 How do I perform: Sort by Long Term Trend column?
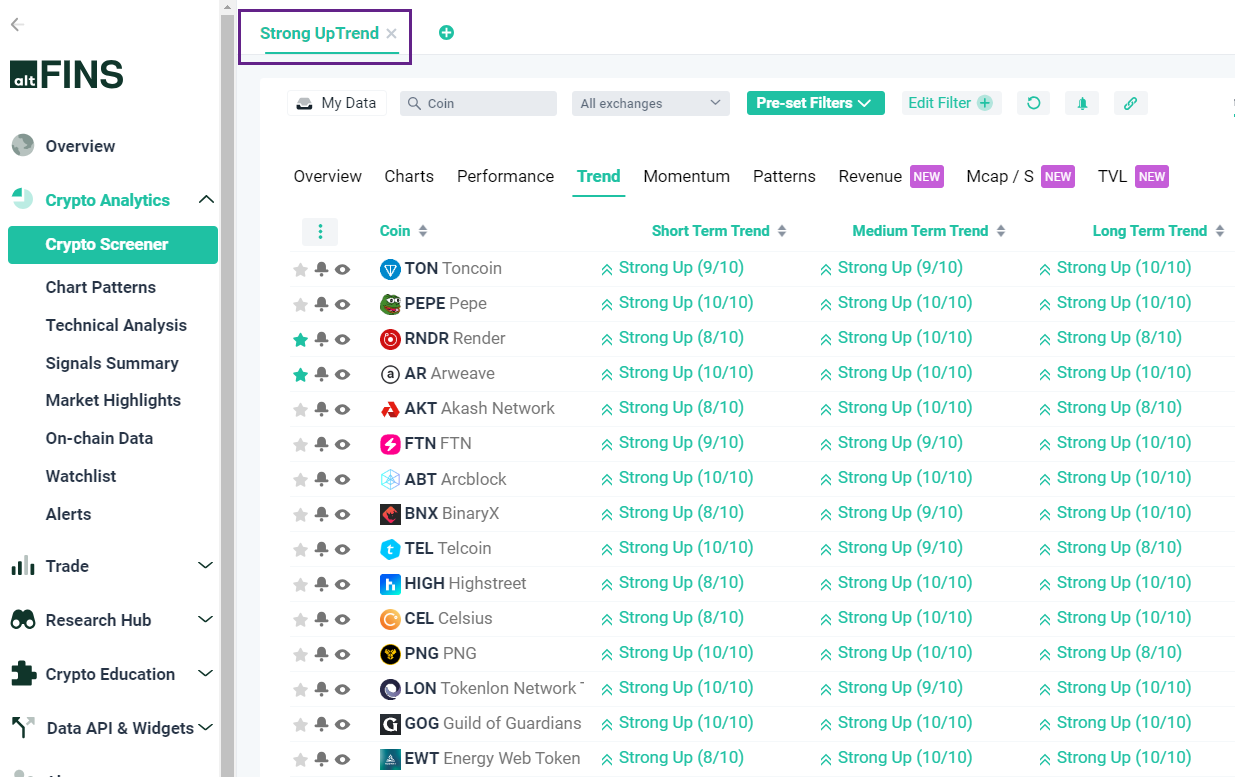[1158, 231]
